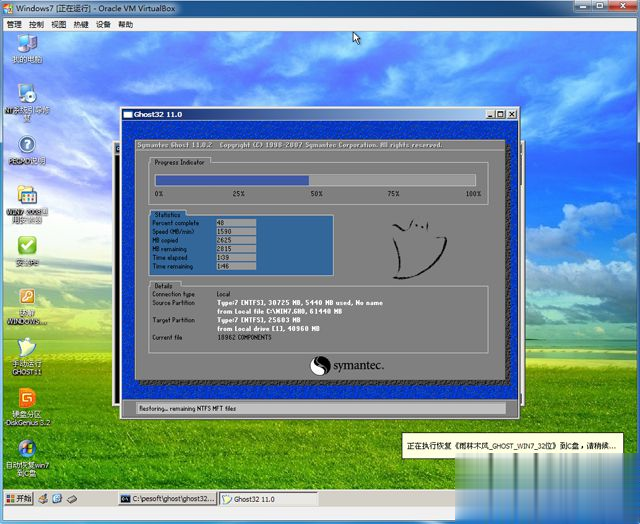Close the Ghost32 11.0 window

pyautogui.click(x=511, y=115)
